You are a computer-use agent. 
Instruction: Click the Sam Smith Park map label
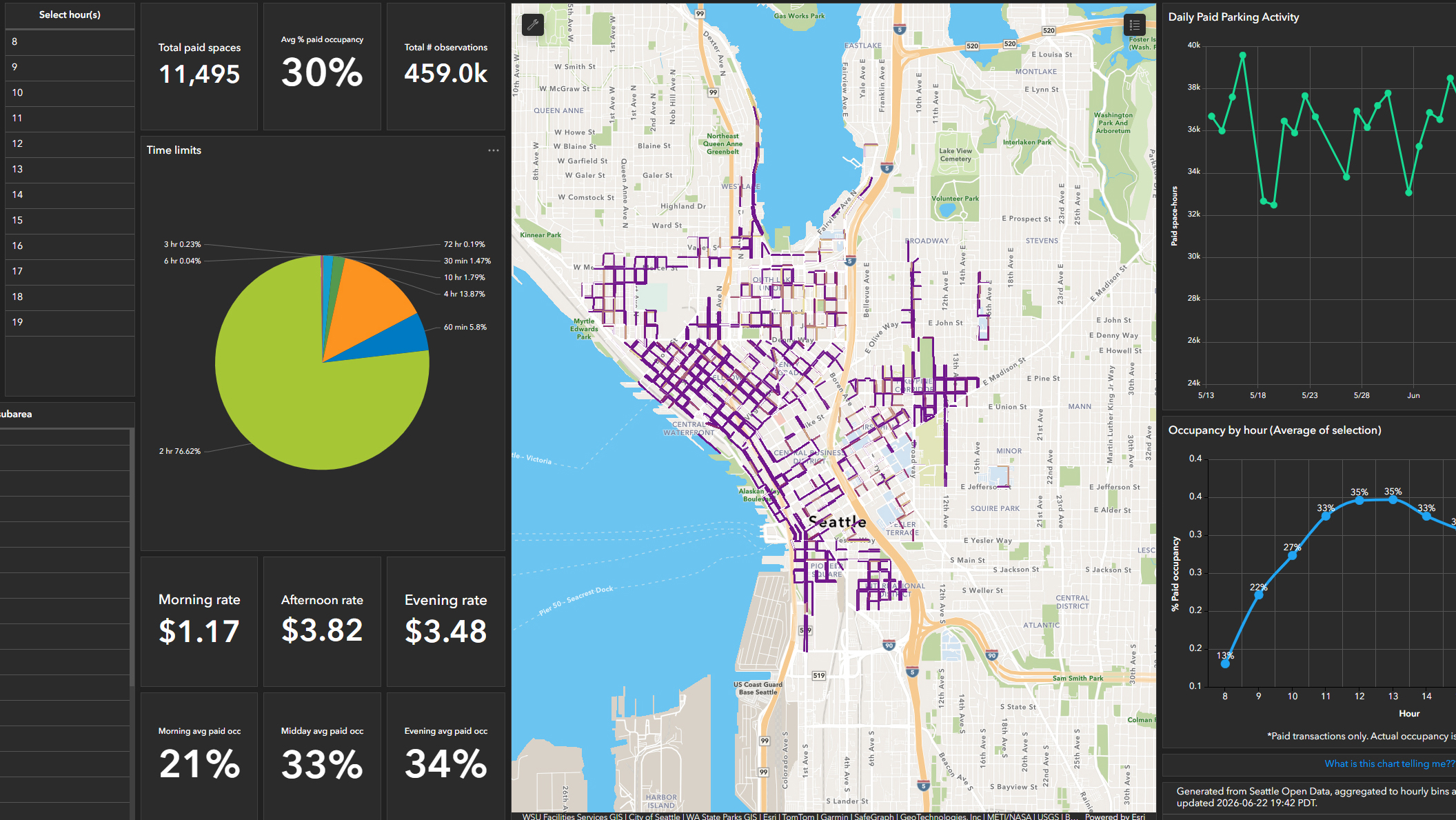click(1078, 679)
